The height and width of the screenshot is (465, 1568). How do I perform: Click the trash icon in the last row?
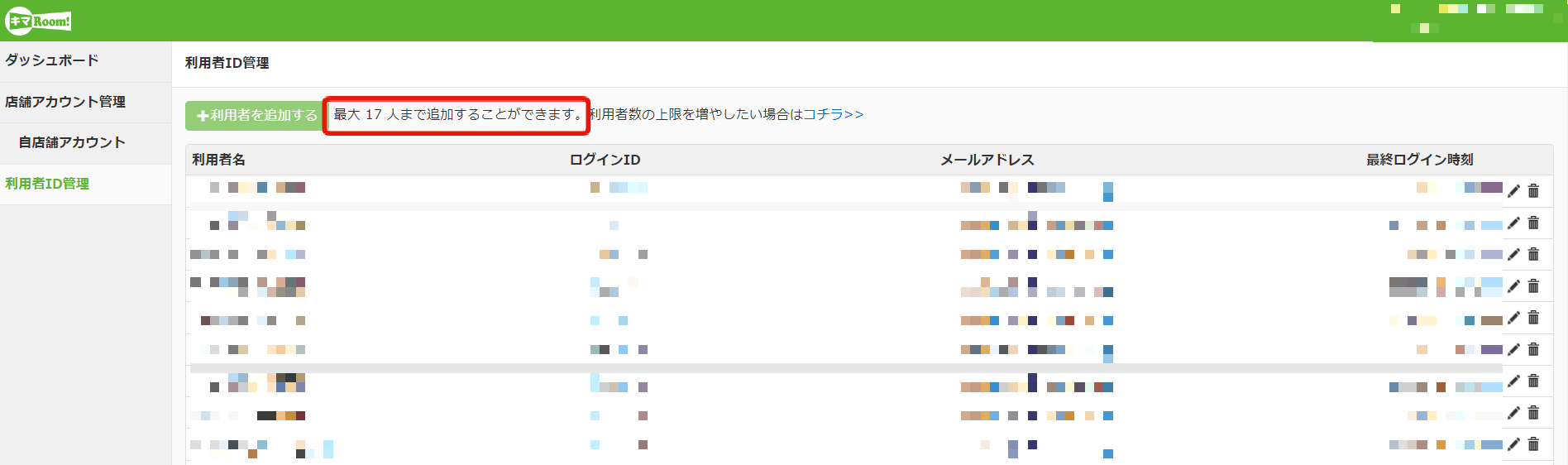tap(1533, 444)
